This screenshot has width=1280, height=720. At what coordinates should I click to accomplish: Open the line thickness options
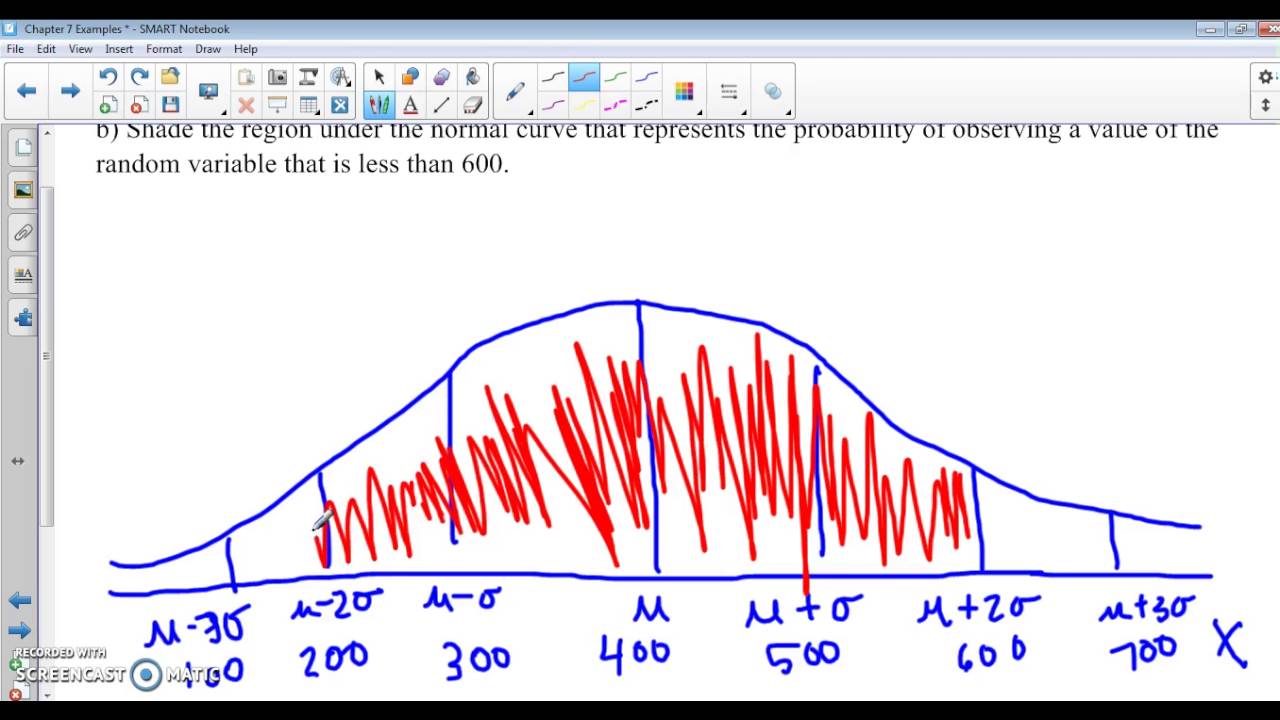729,92
